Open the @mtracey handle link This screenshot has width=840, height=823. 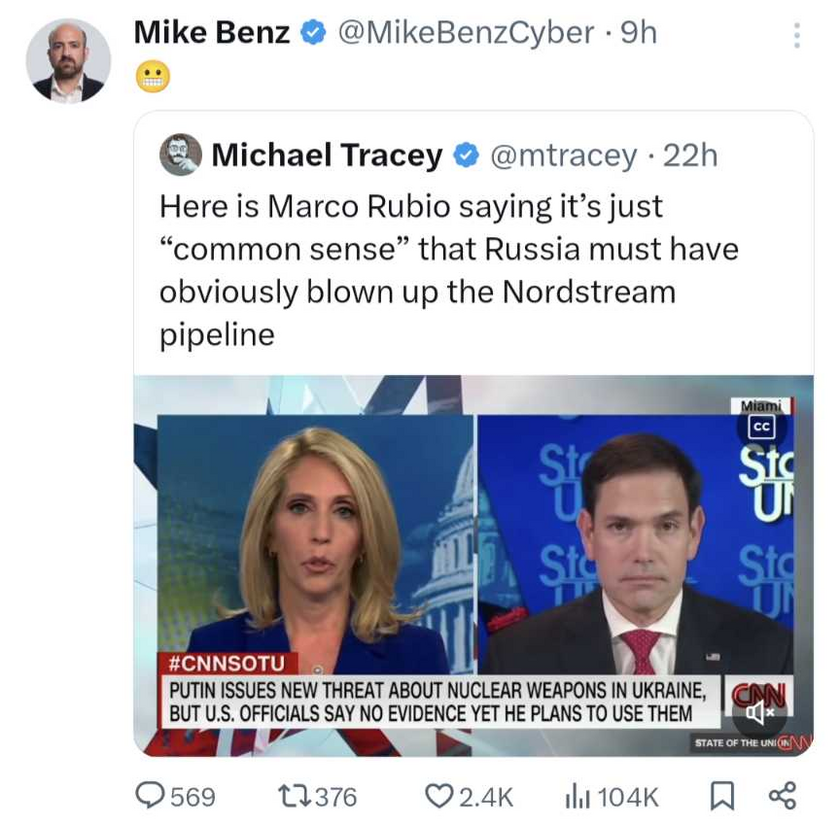[562, 155]
